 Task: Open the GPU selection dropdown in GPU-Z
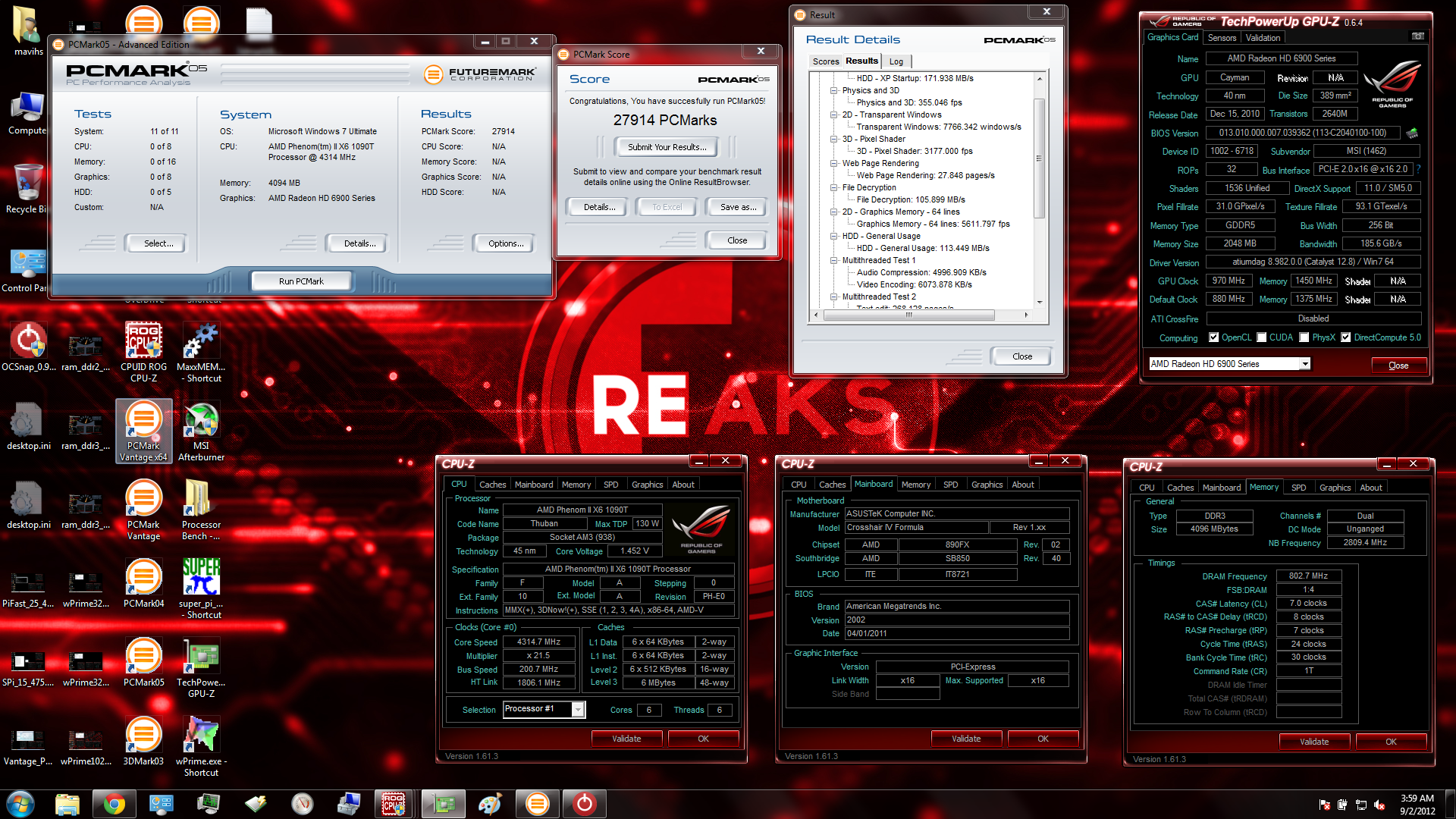coord(1305,364)
